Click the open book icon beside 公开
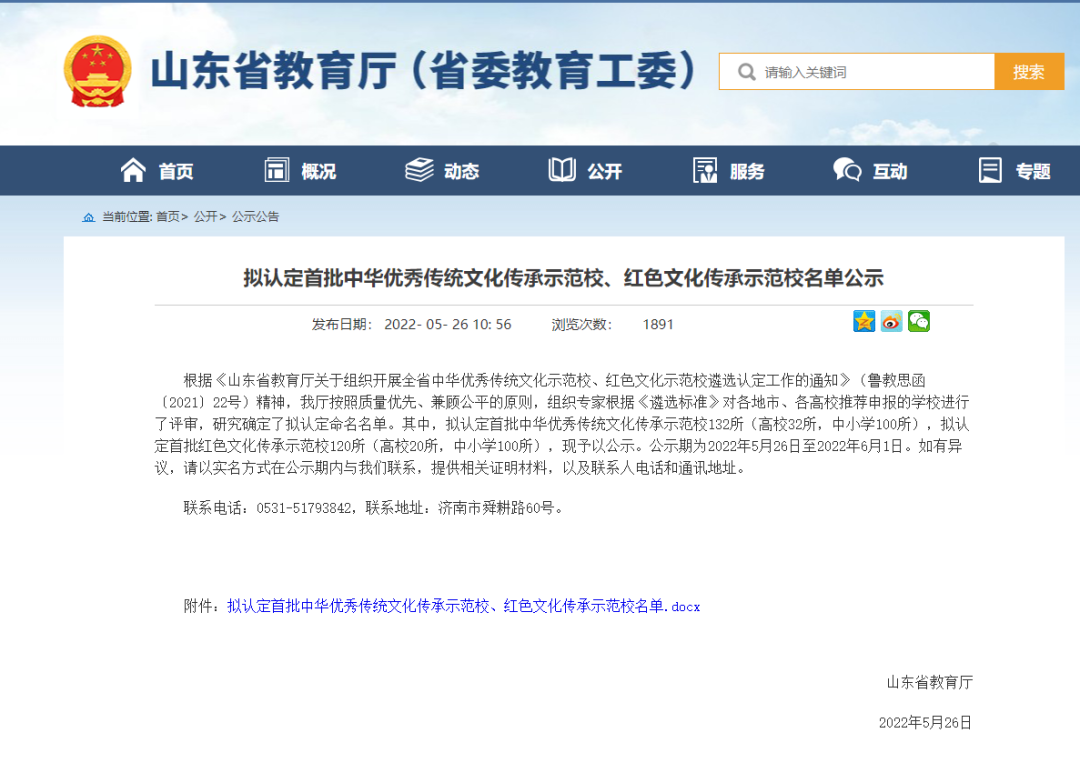Screen dimensions: 1080x763 coord(562,171)
